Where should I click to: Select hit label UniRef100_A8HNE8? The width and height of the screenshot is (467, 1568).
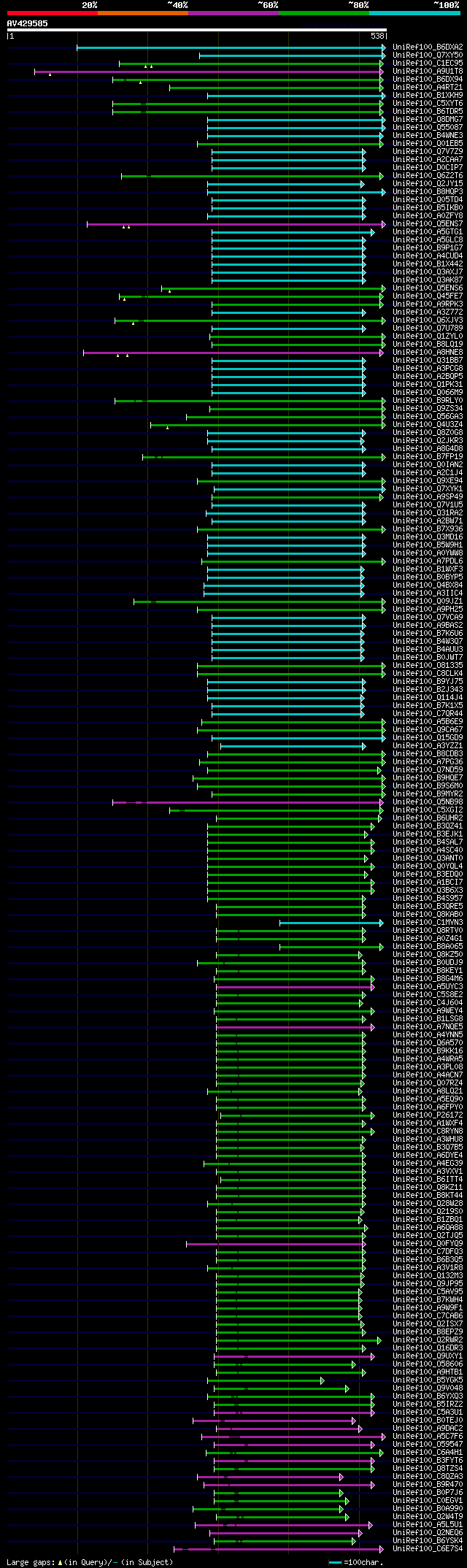(x=428, y=353)
